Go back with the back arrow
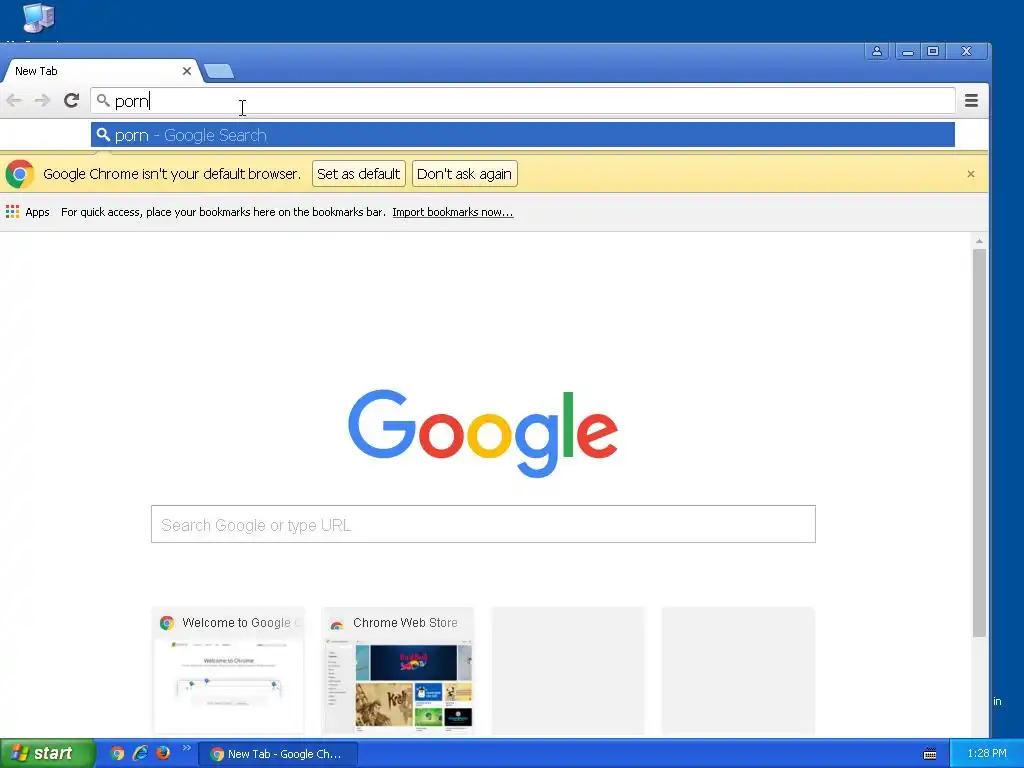This screenshot has height=768, width=1024. 14,100
